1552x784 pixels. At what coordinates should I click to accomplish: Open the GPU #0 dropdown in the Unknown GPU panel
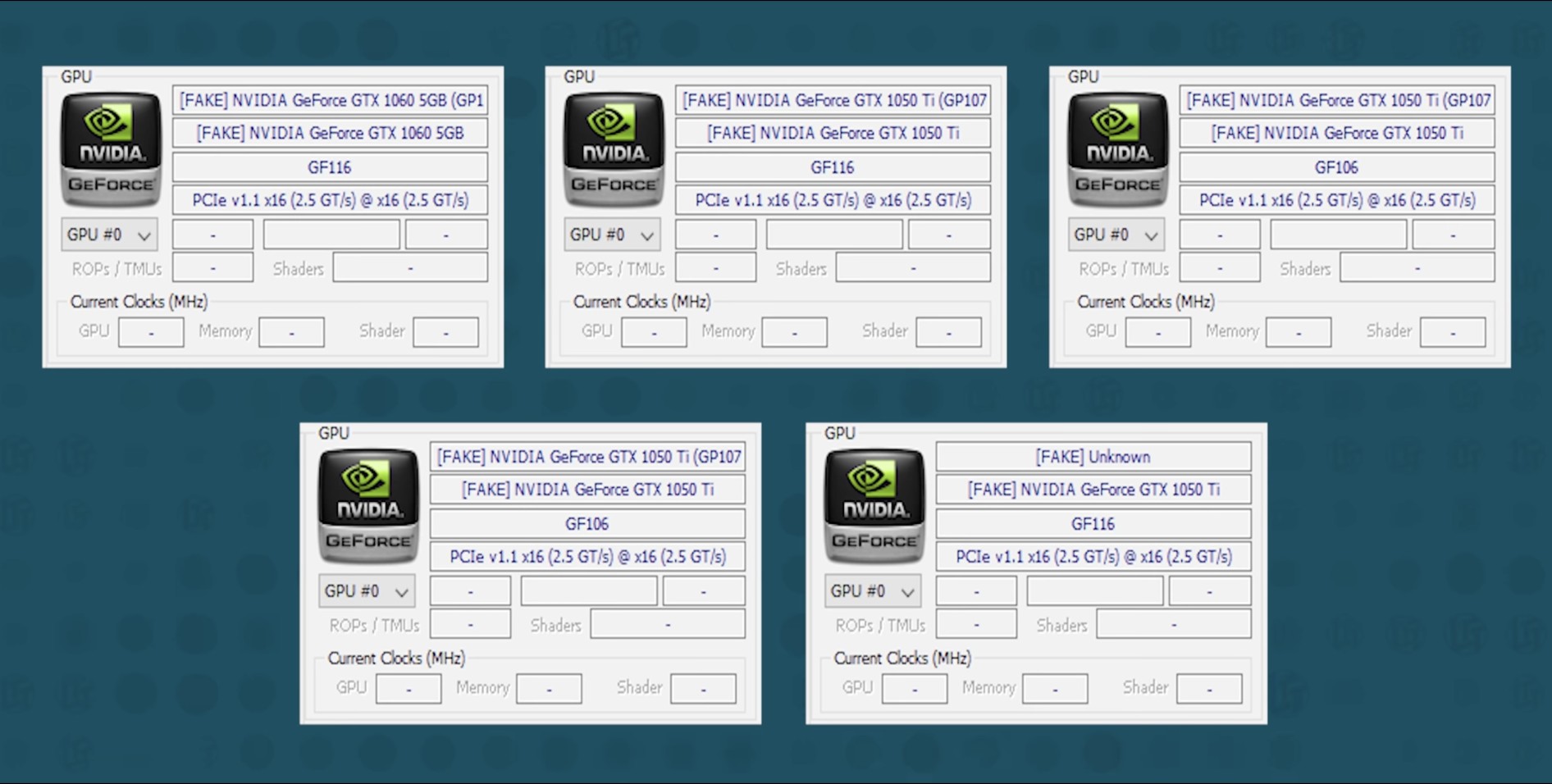[873, 591]
